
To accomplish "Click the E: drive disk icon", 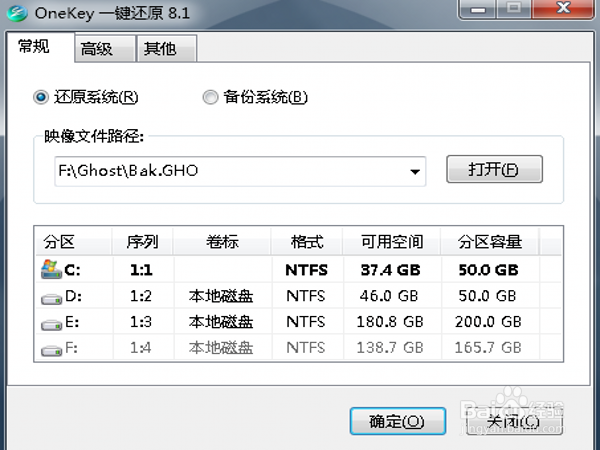I will click(x=51, y=325).
